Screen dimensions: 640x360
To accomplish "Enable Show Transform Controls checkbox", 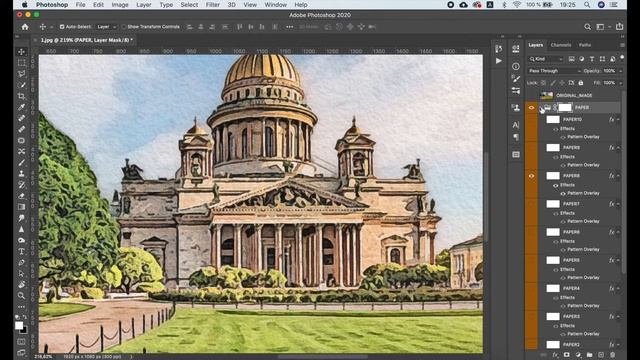I will [124, 27].
